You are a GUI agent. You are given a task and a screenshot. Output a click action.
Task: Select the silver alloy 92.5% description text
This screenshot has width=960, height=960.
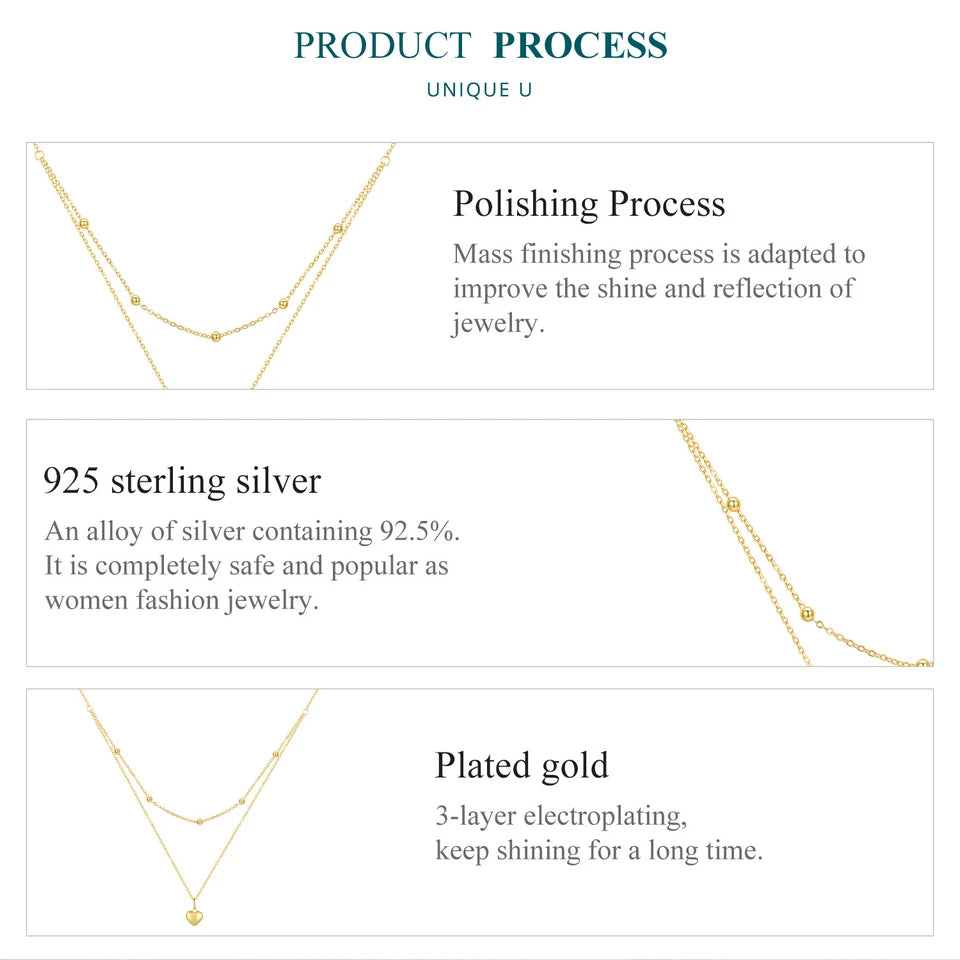(252, 531)
